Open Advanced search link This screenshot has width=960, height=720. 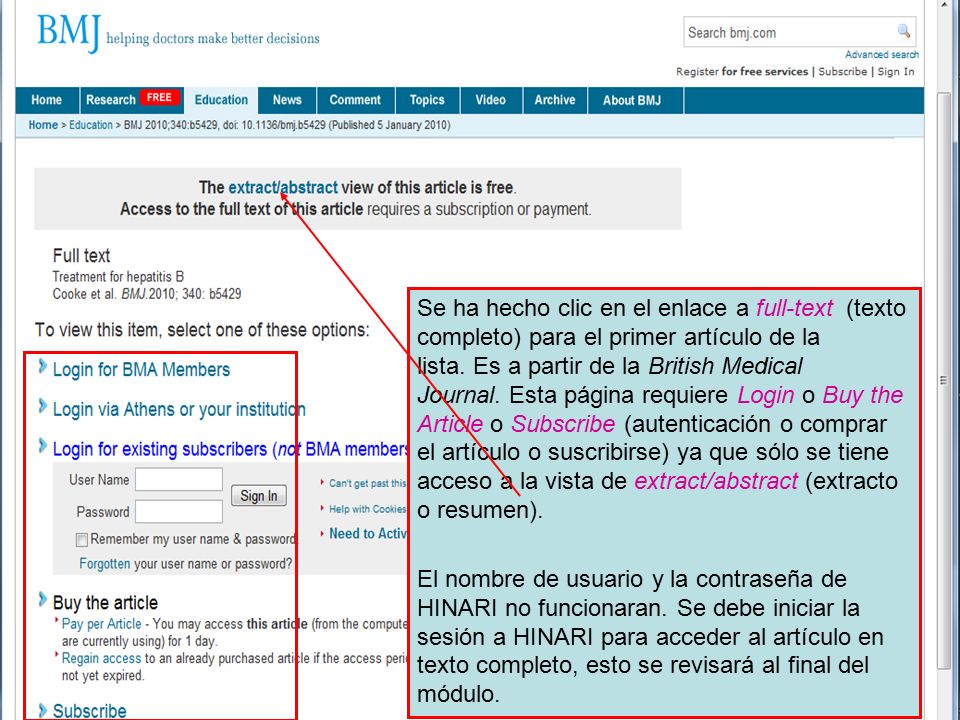[882, 54]
